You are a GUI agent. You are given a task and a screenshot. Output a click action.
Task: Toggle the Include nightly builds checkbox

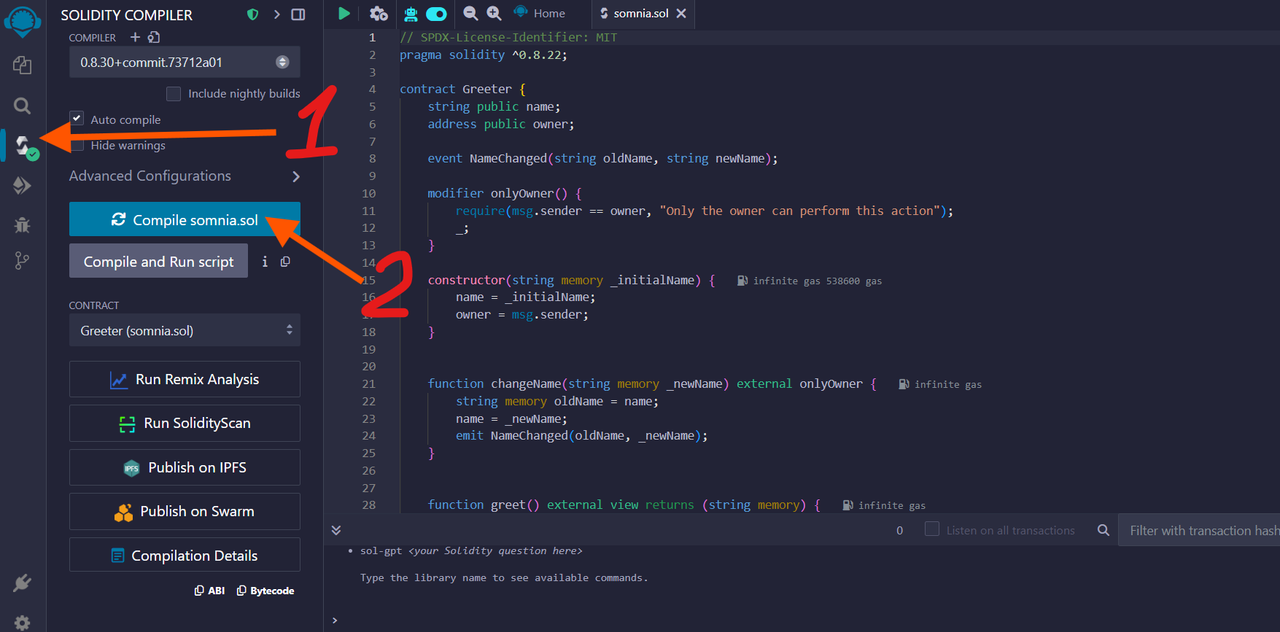tap(174, 93)
